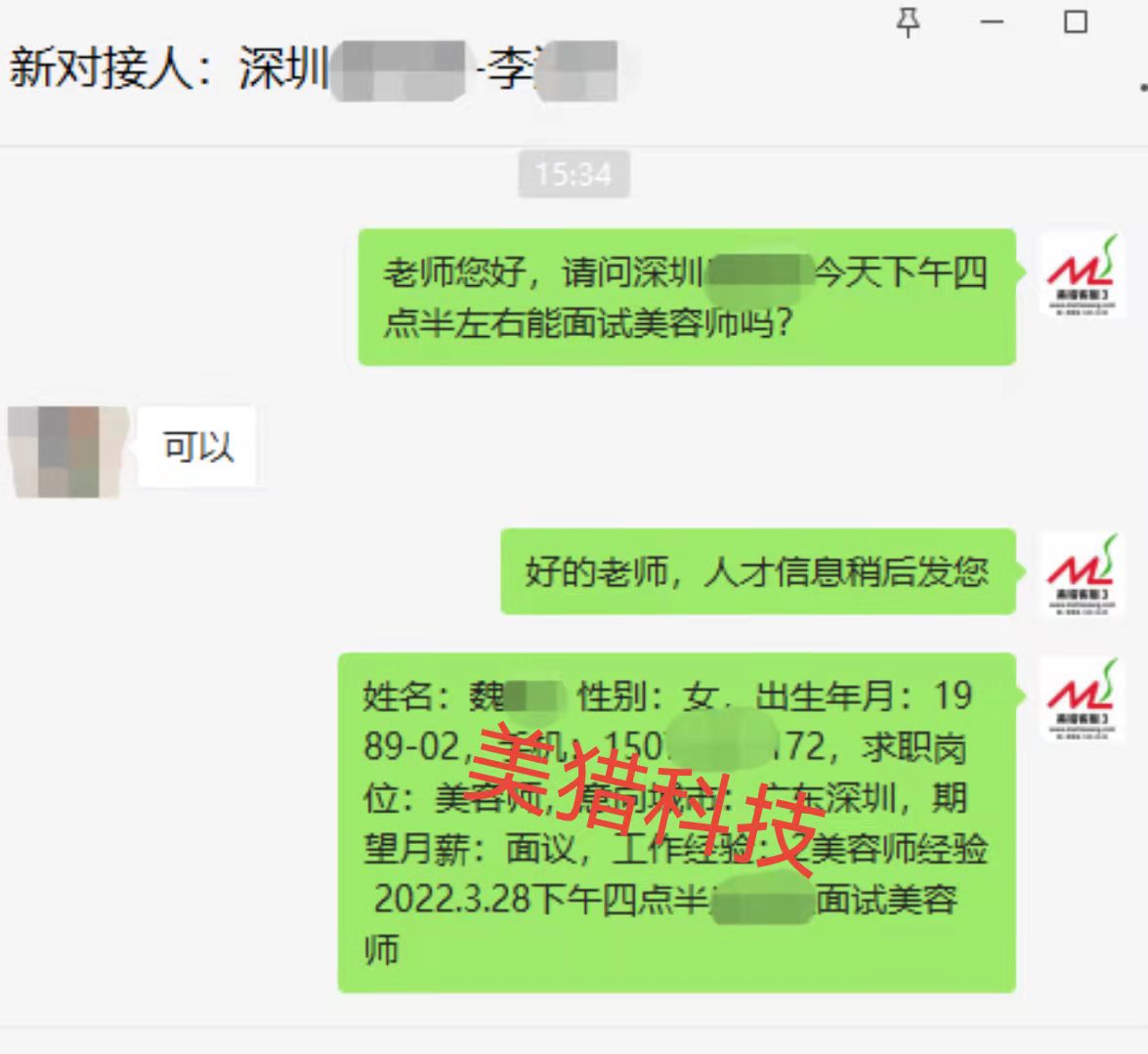Click the phone number starting with 150
The height and width of the screenshot is (1054, 1148).
[715, 746]
